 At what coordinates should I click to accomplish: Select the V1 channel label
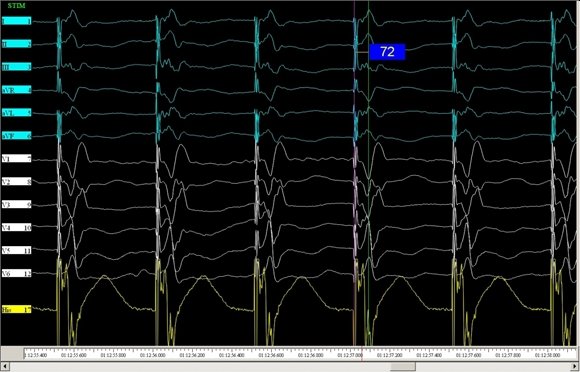(17, 159)
